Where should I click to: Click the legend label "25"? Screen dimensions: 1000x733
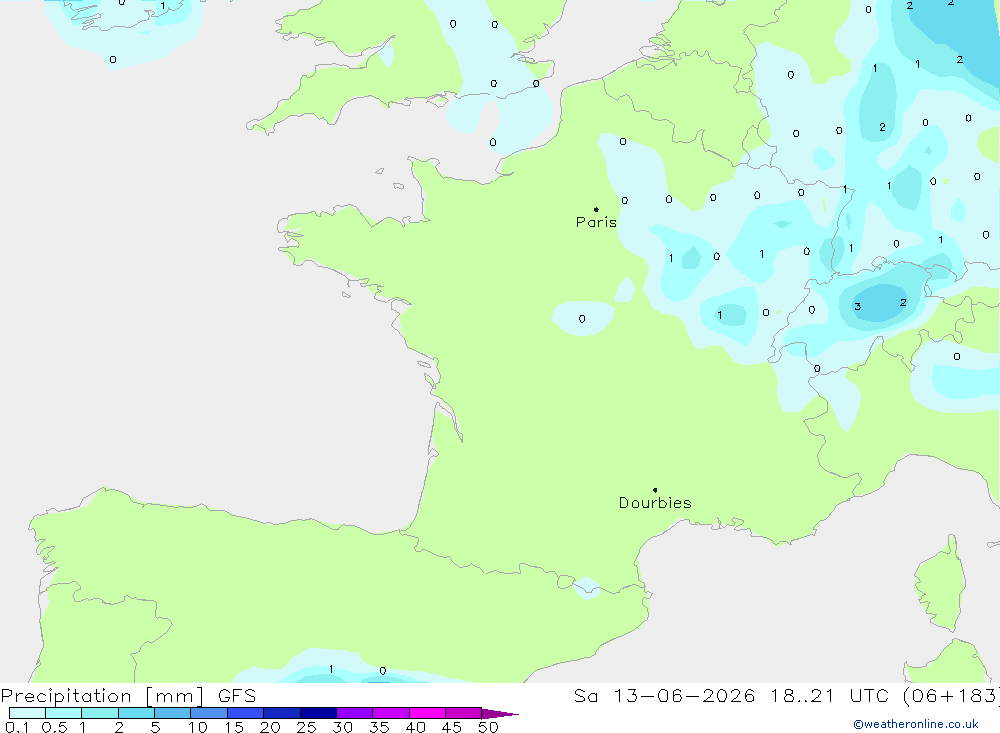click(x=306, y=727)
